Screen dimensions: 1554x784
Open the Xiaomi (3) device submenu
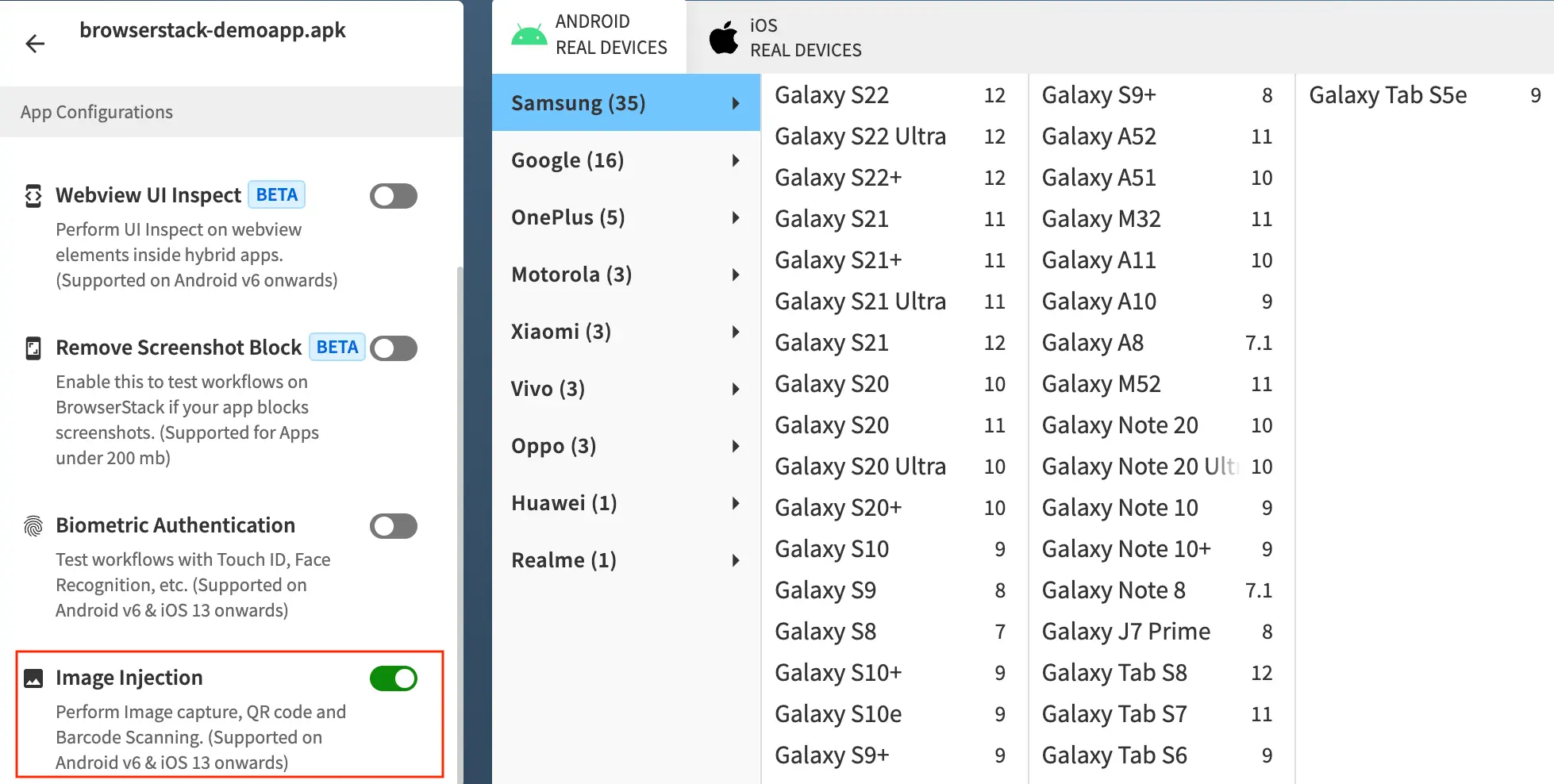click(x=625, y=332)
